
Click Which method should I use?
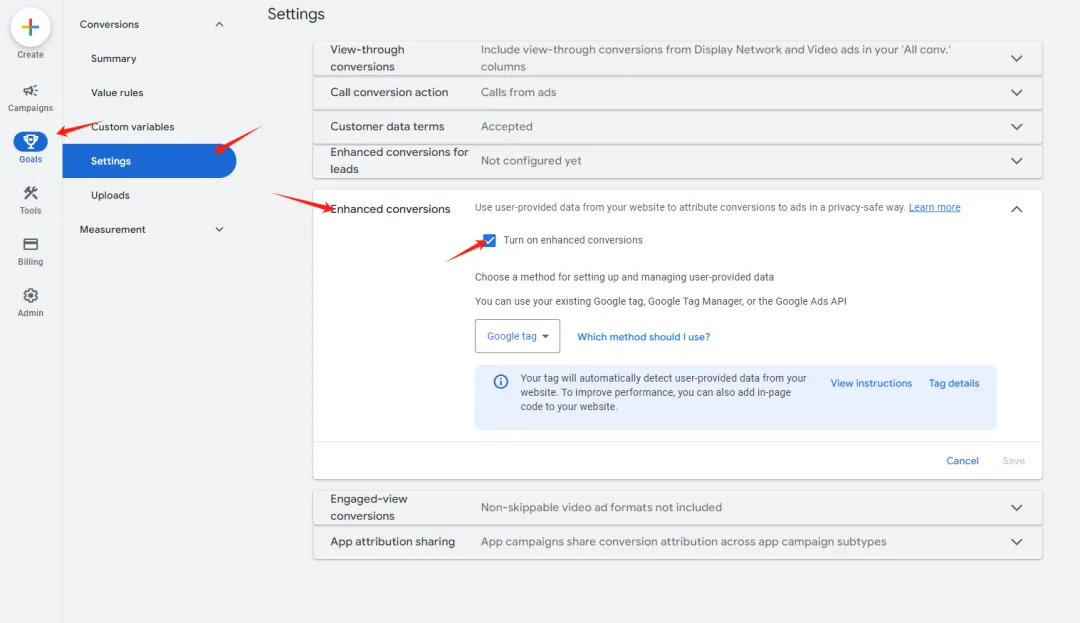[643, 337]
